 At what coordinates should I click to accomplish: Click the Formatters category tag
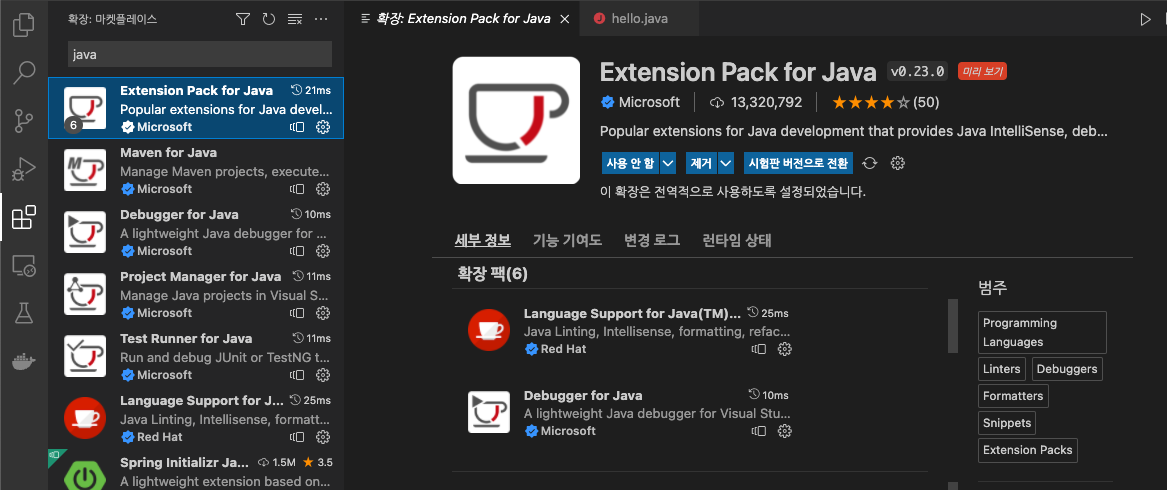pos(1013,395)
